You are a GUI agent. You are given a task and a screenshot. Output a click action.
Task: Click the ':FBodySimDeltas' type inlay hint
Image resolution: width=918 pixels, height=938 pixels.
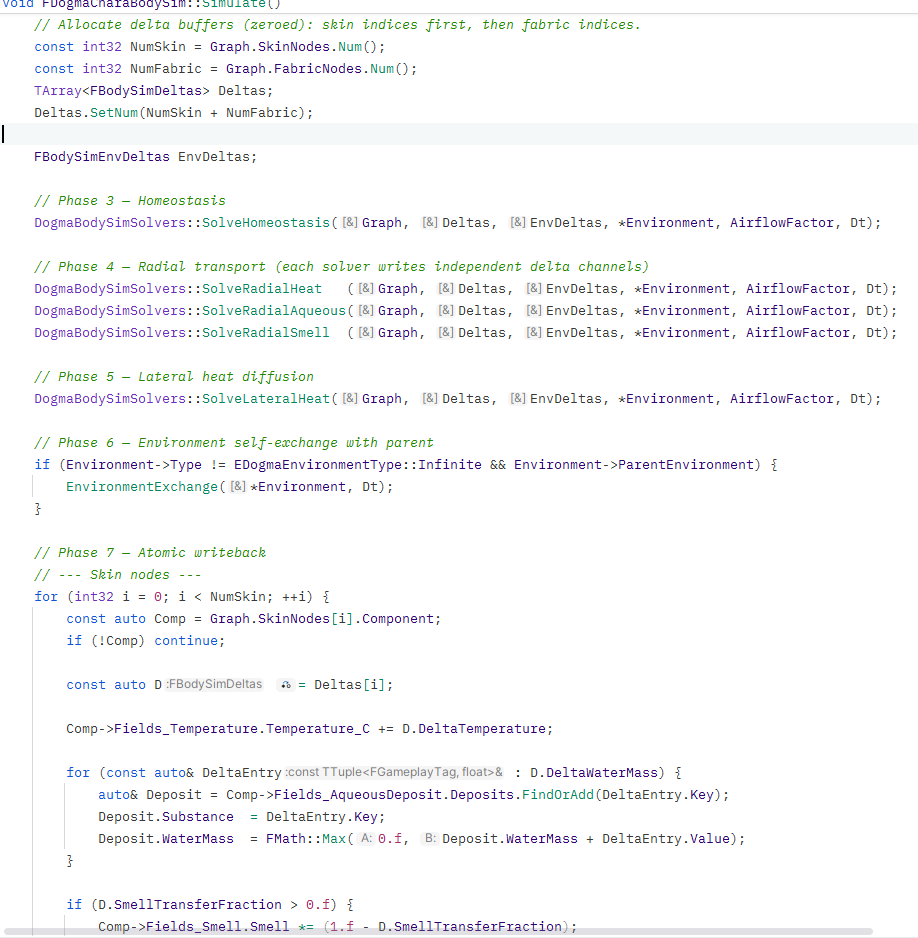click(x=214, y=684)
